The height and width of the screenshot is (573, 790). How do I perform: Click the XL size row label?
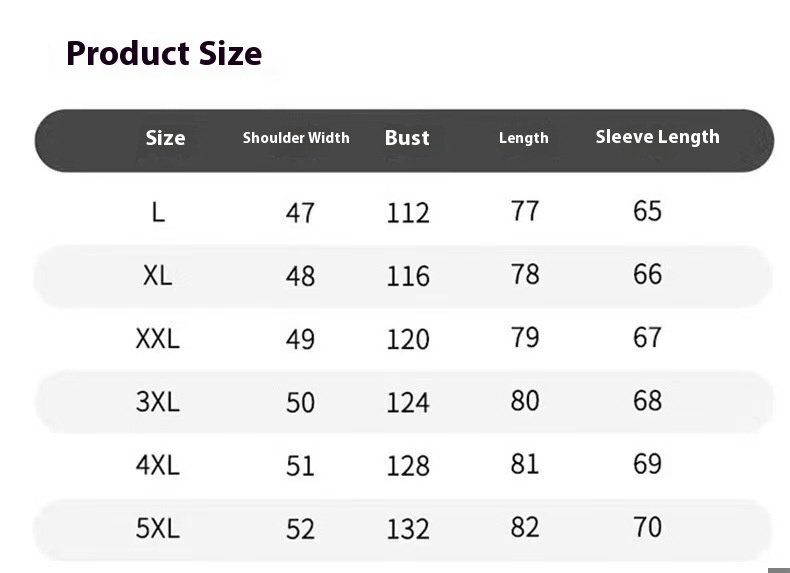(158, 276)
